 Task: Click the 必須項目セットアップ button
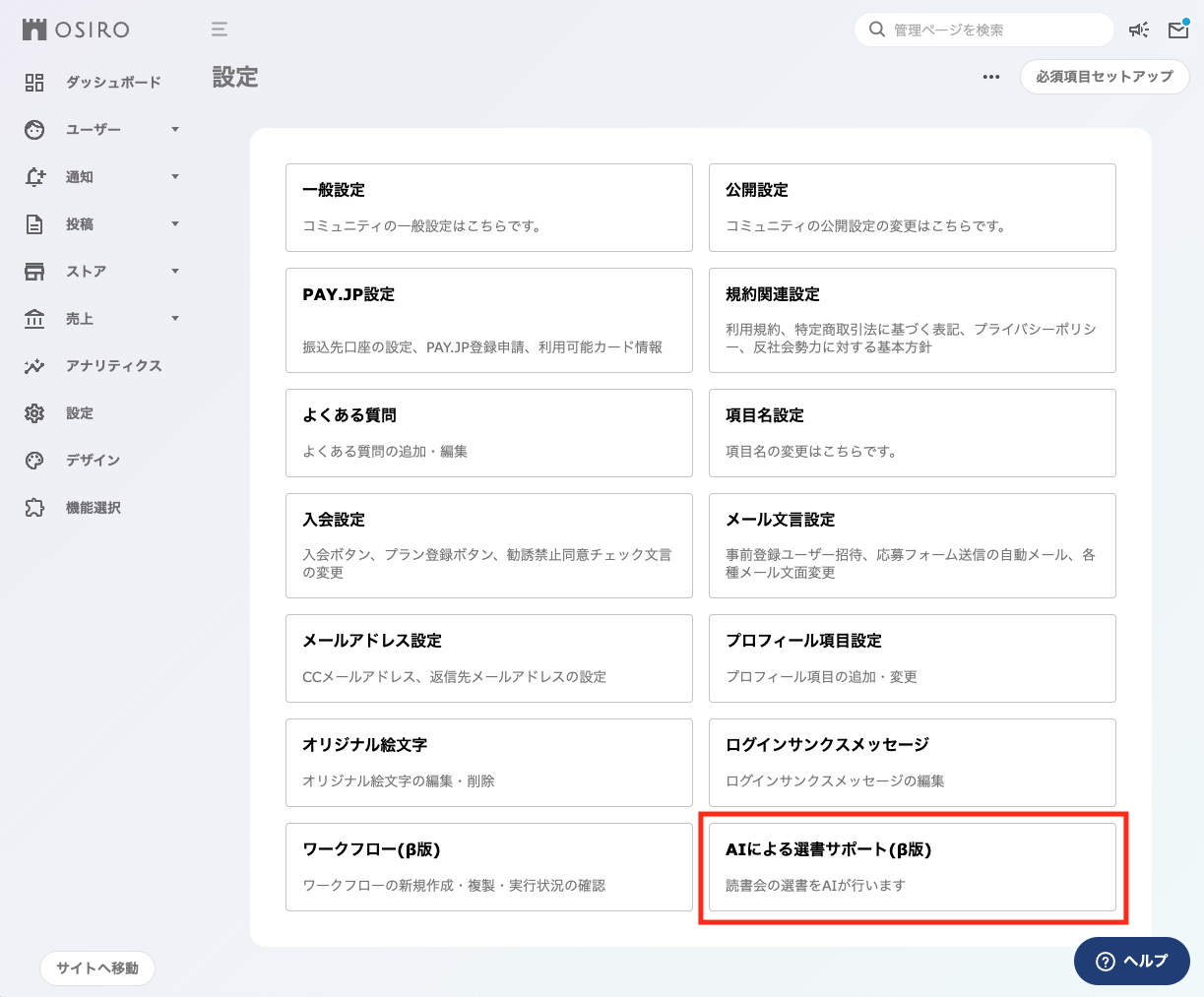[x=1104, y=77]
